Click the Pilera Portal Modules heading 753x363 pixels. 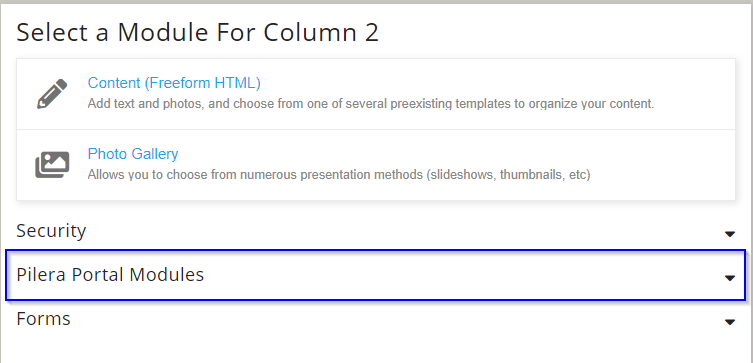point(110,275)
